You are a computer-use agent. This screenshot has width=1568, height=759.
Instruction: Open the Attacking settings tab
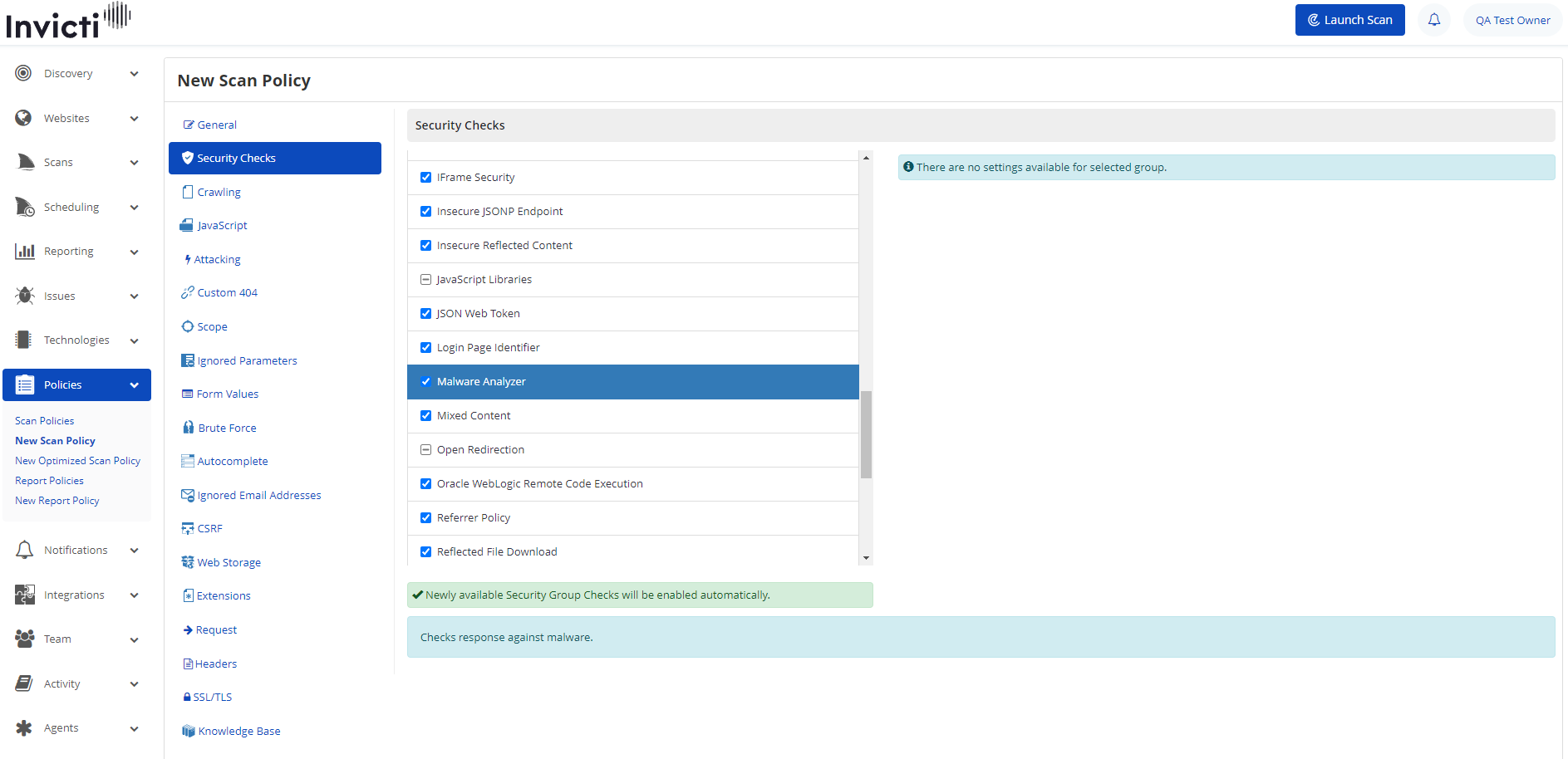[x=213, y=259]
